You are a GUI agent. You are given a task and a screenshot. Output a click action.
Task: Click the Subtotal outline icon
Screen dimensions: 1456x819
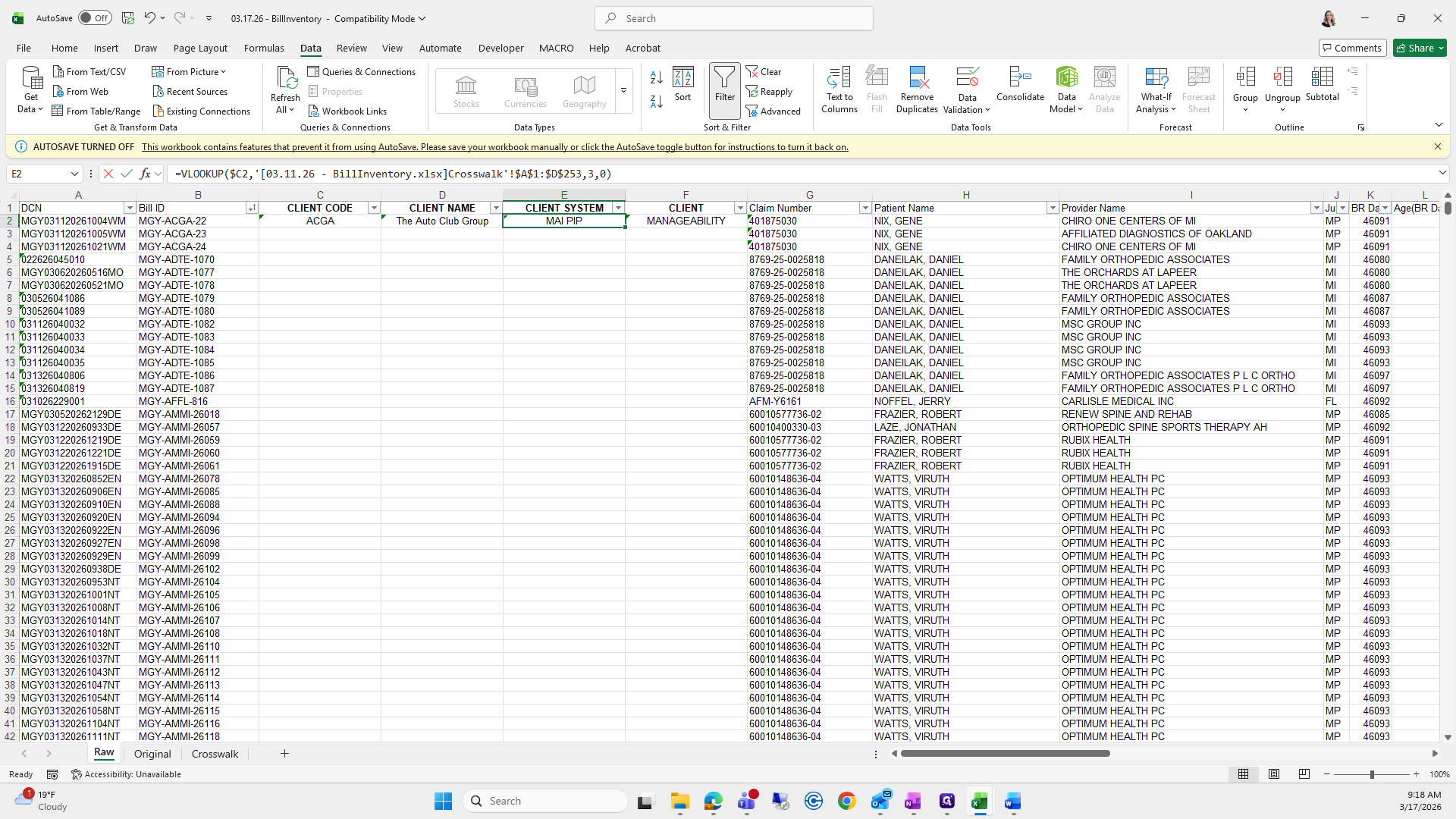[x=1322, y=83]
